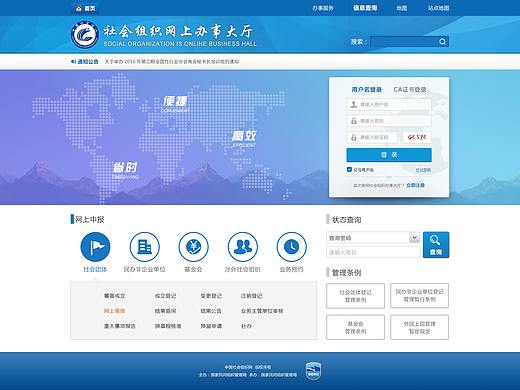The height and width of the screenshot is (390, 520).
Task: Click the 通知公告 speaker icon
Action: [x=73, y=62]
